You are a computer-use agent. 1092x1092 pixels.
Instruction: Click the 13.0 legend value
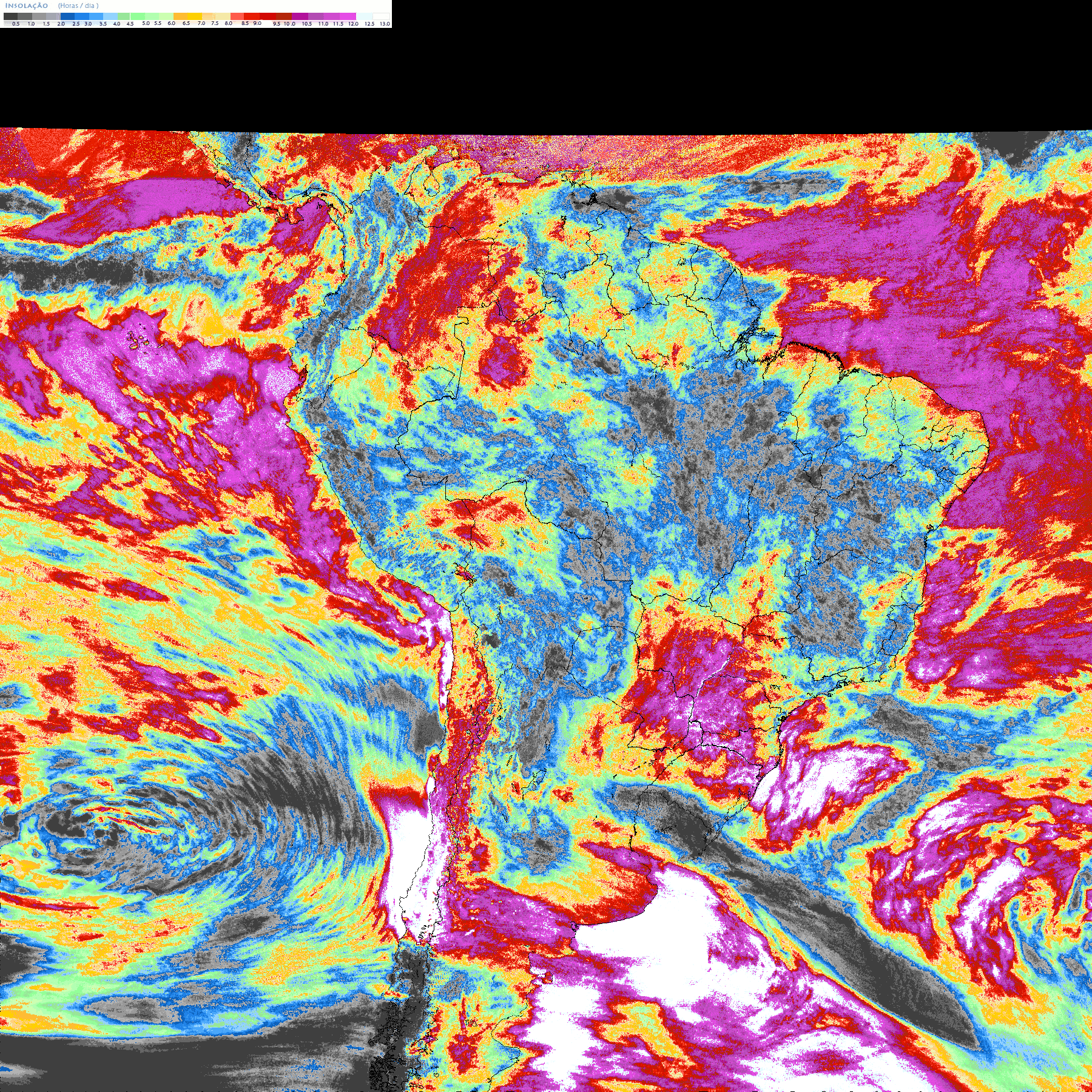(x=385, y=24)
